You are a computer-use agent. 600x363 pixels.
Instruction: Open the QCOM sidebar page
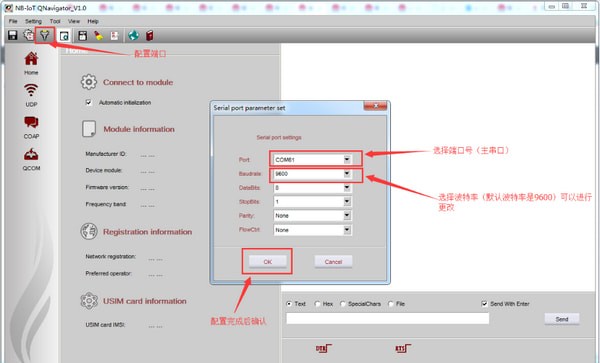click(x=31, y=159)
